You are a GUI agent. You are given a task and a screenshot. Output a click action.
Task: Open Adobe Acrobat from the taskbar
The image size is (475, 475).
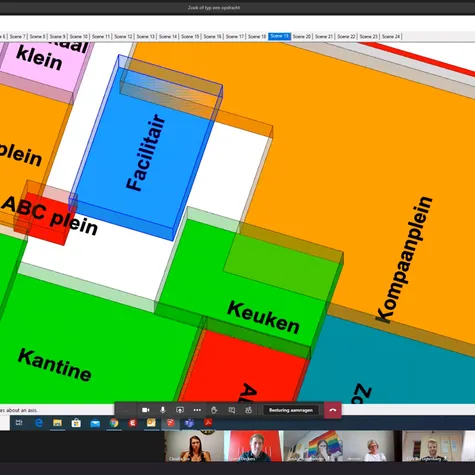(208, 423)
